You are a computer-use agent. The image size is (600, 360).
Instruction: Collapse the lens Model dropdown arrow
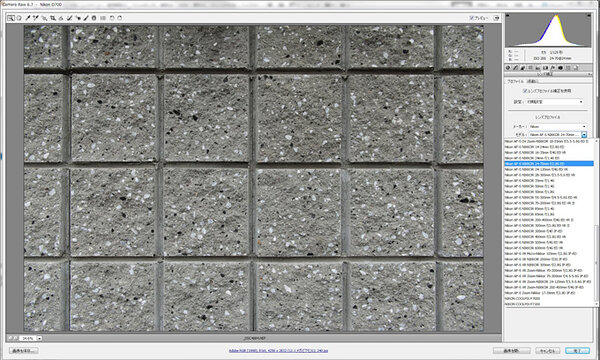click(x=584, y=135)
